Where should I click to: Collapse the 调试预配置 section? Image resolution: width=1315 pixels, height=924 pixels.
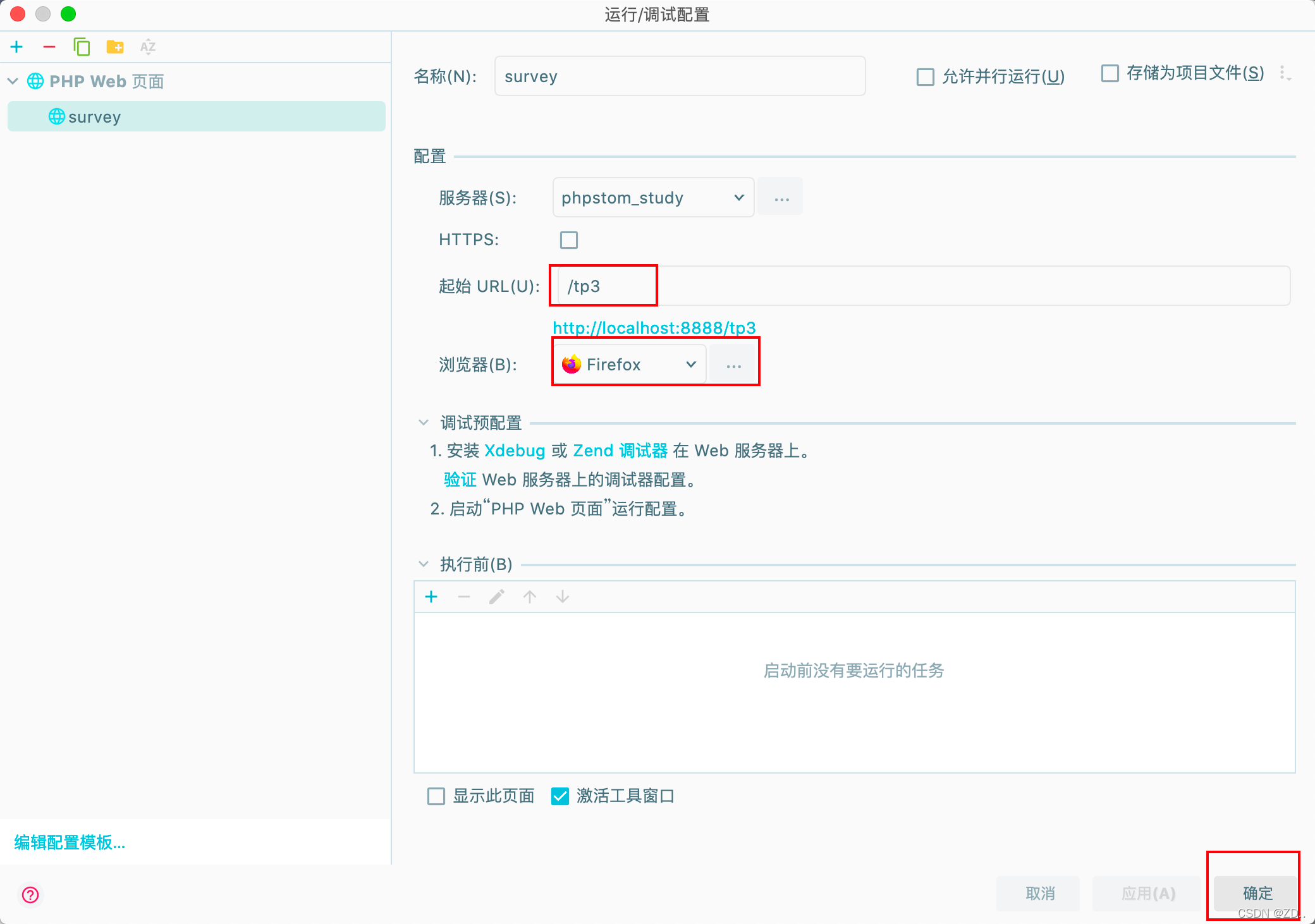coord(424,422)
